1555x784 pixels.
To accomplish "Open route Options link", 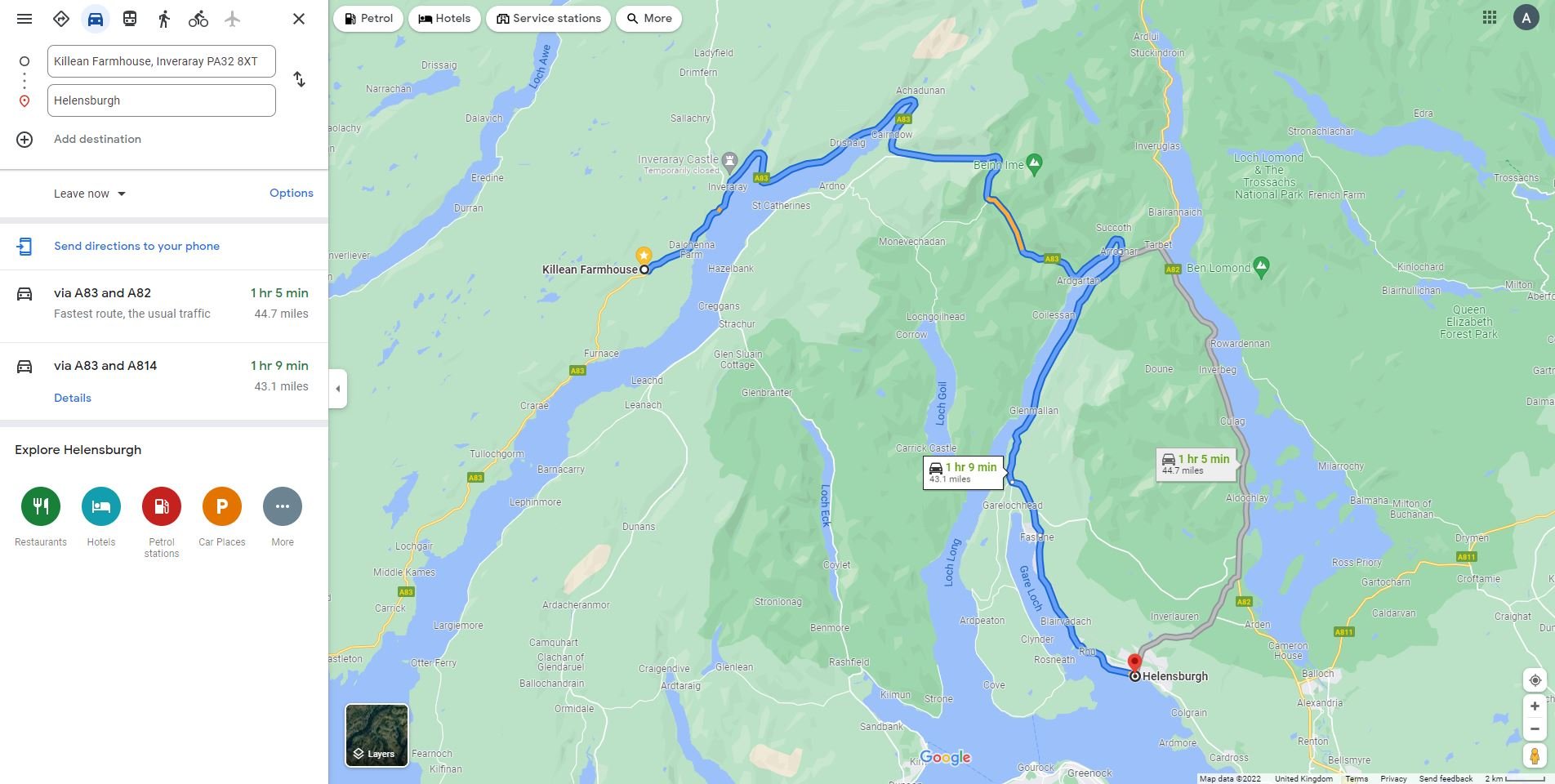I will click(292, 193).
